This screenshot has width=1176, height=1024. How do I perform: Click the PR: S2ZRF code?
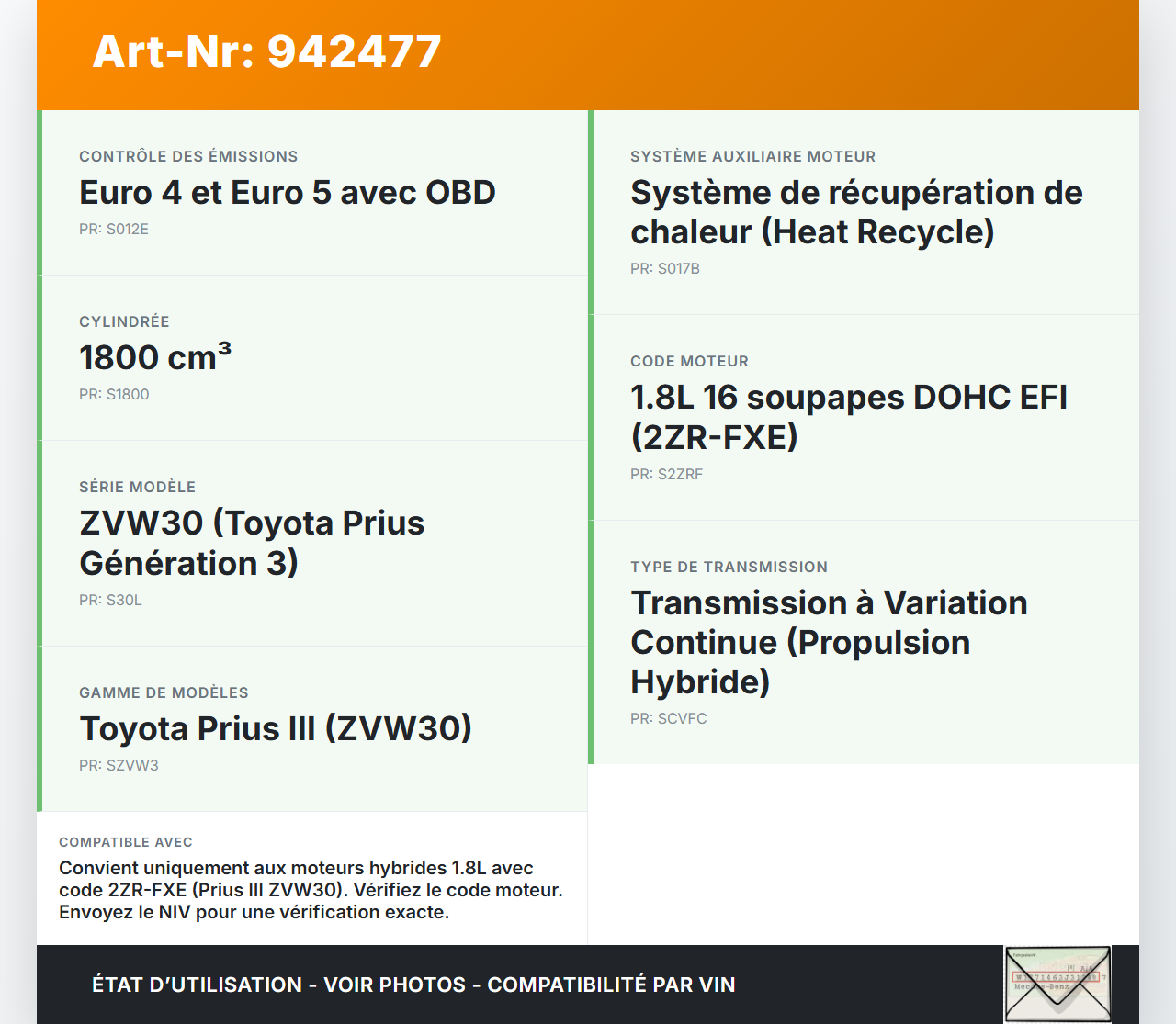tap(666, 475)
